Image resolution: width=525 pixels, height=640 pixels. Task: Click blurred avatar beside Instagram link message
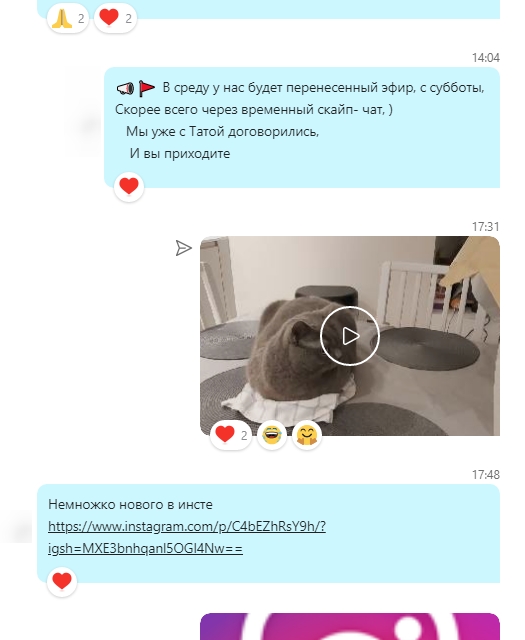(x=16, y=527)
